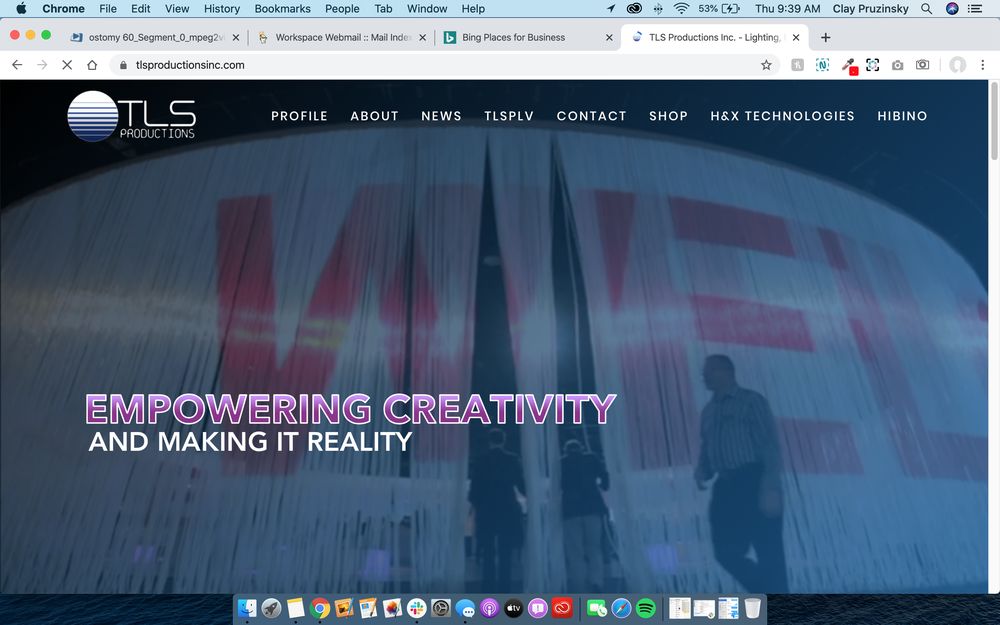Open the Wi-Fi status menu

point(681,9)
